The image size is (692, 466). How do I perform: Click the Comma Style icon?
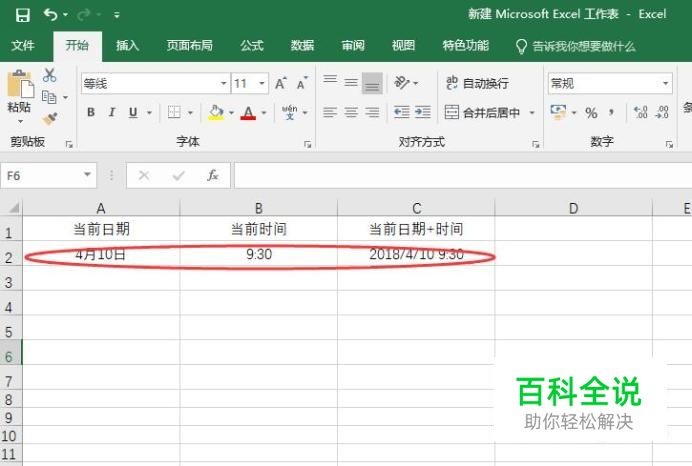pyautogui.click(x=612, y=113)
